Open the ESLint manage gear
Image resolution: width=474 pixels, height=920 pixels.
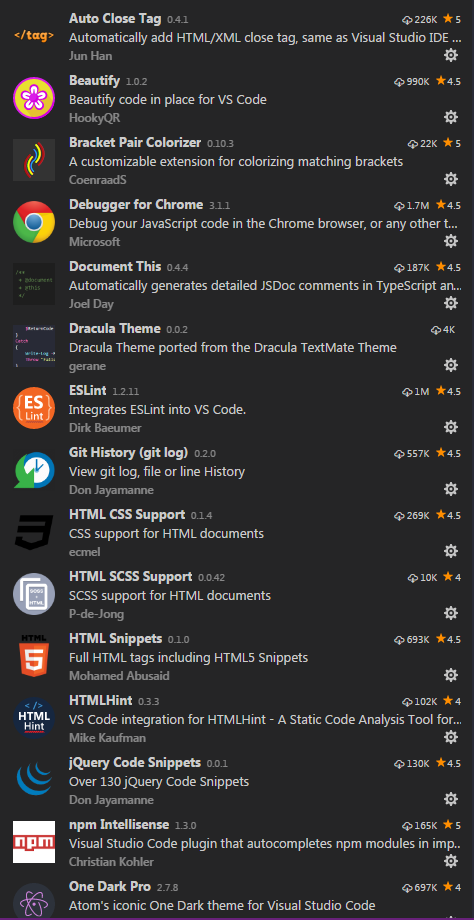tap(451, 427)
